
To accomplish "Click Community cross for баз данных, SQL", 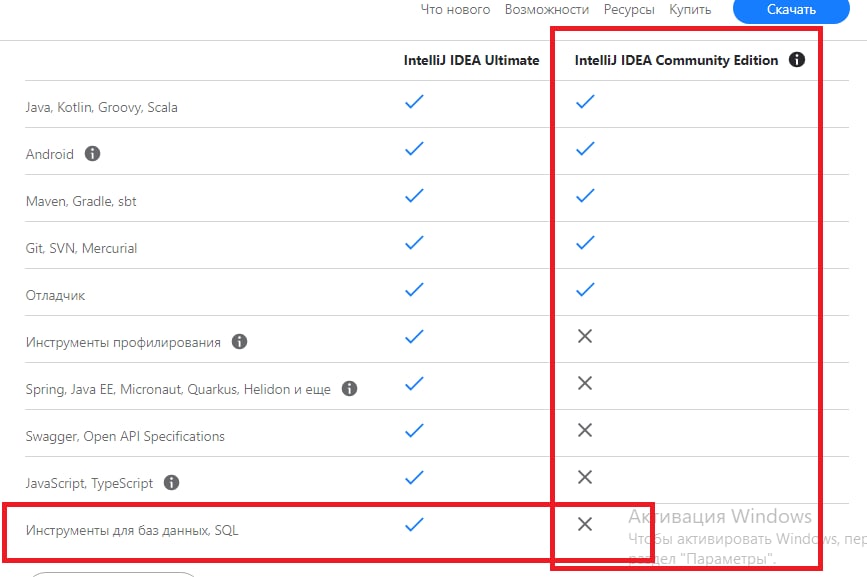I will [585, 524].
